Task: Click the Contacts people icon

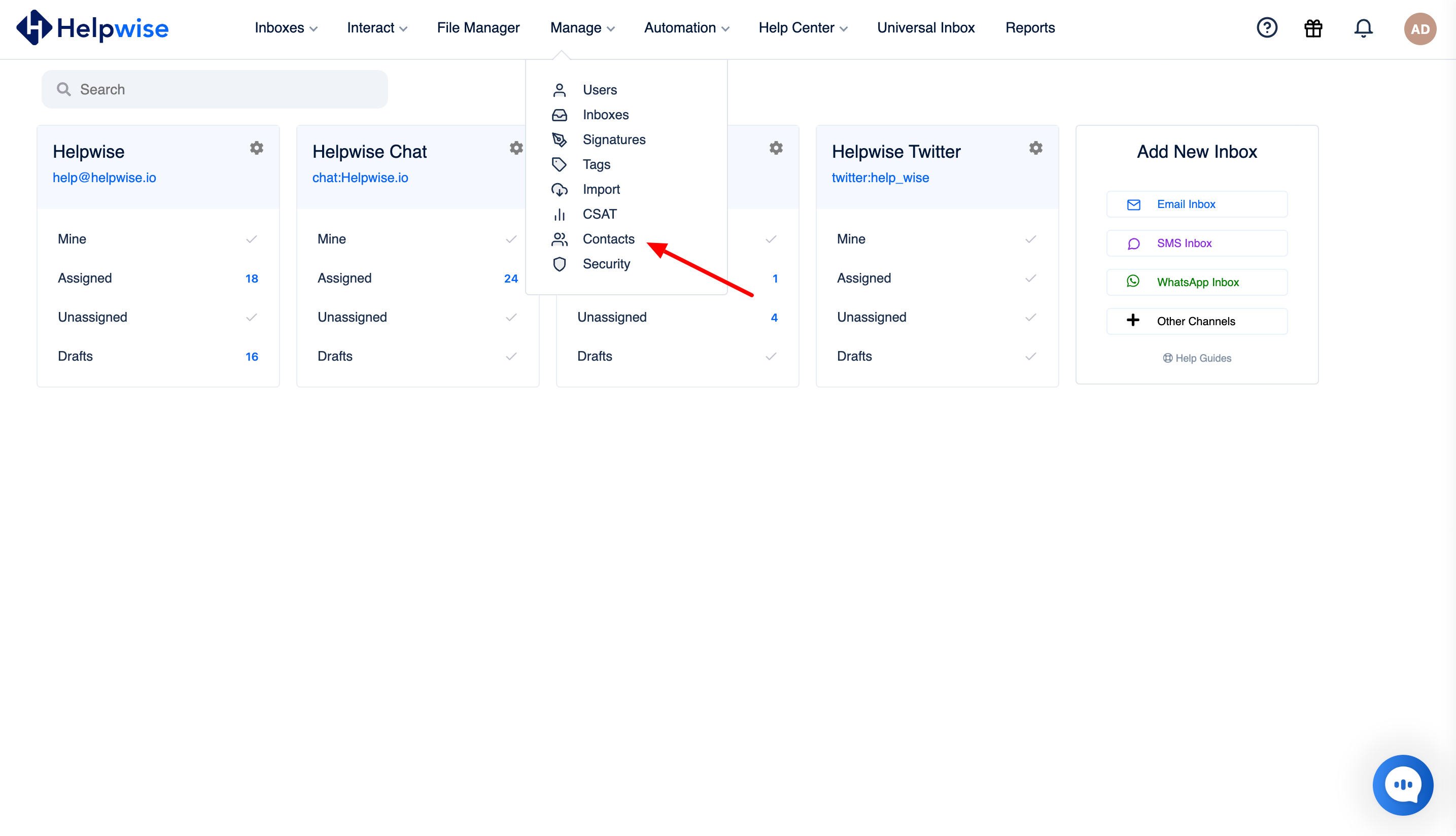Action: click(559, 239)
